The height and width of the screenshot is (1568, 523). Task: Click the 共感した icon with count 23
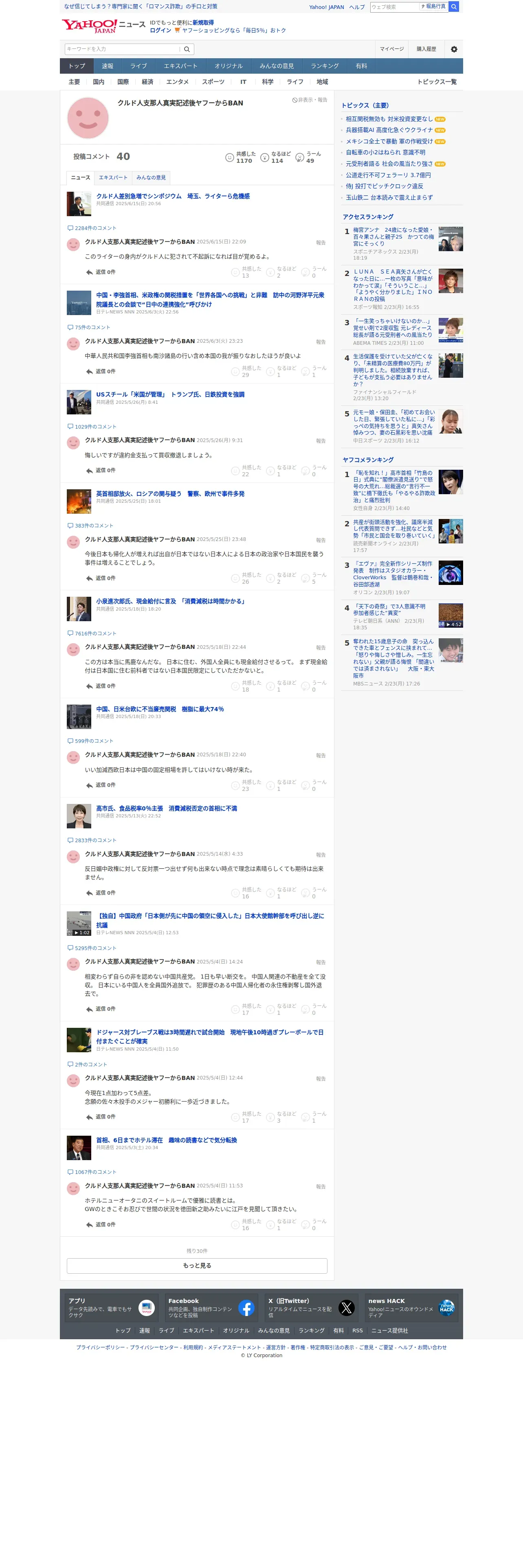tap(235, 786)
